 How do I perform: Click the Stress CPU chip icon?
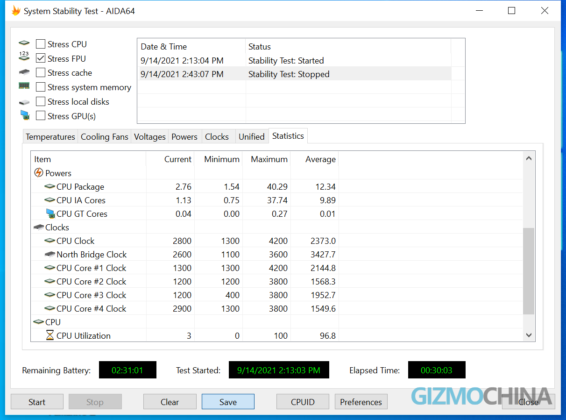(24, 43)
